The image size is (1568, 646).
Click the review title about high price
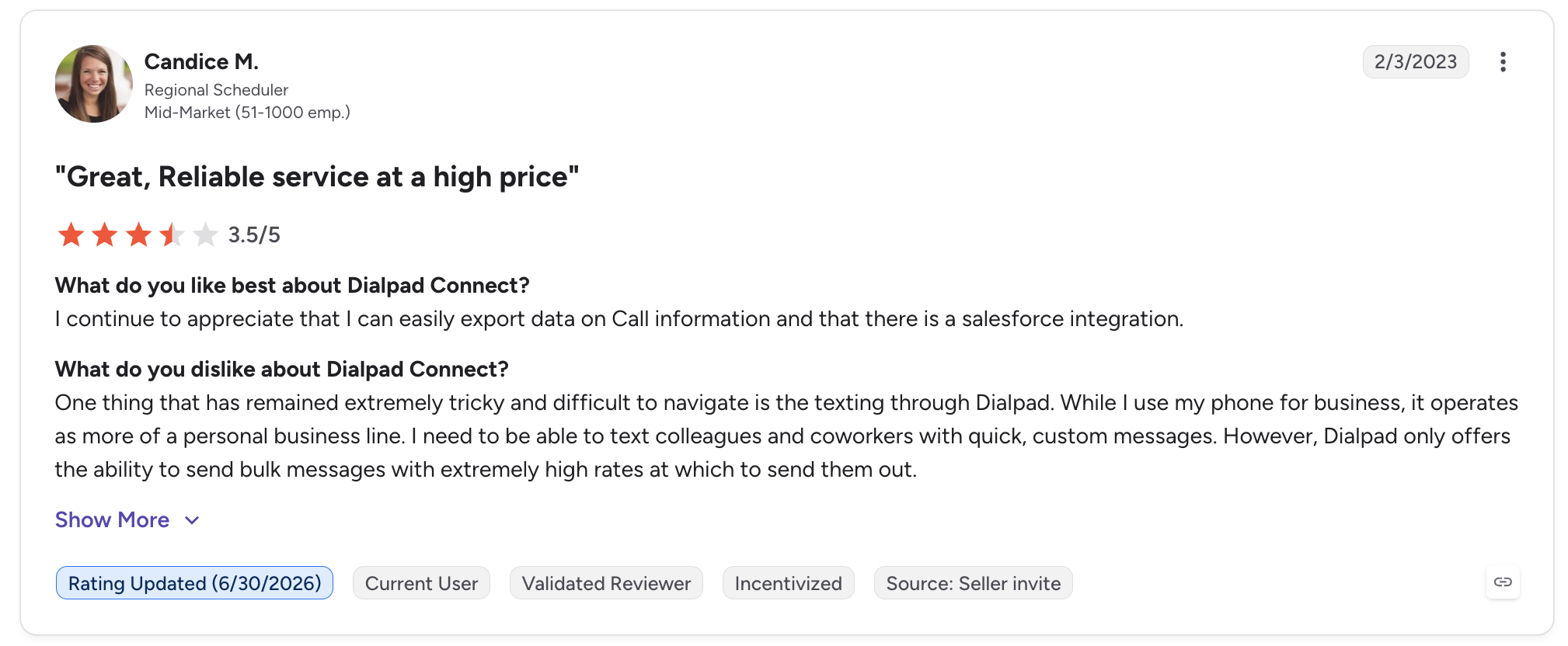coord(317,177)
